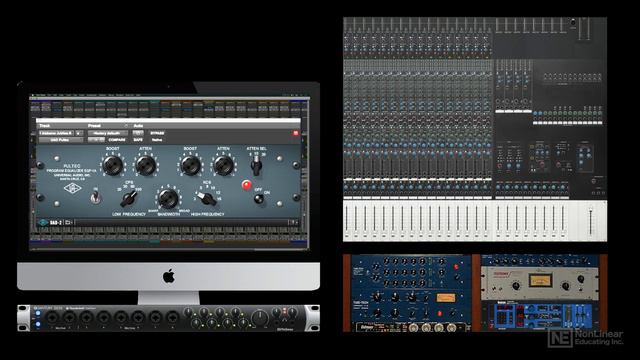This screenshot has height=360, width=640.
Task: Open the factory default preset menu
Action: 107,133
